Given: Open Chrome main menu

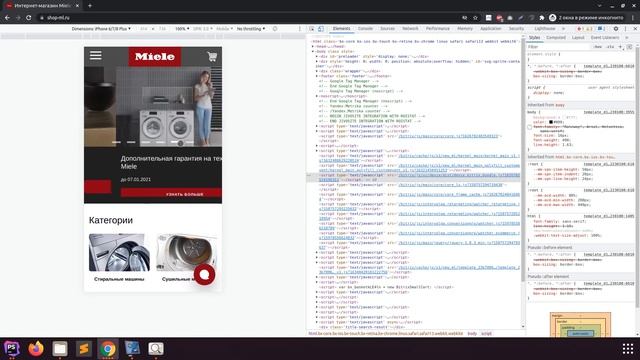Looking at the screenshot, I should coord(633,18).
